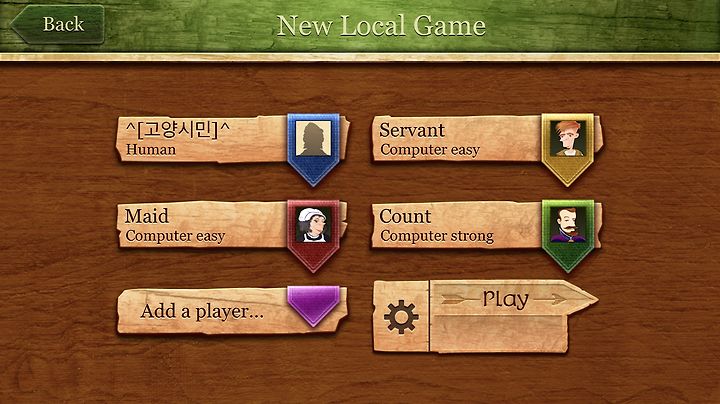The height and width of the screenshot is (404, 720).
Task: Open game settings with the gear icon
Action: coord(401,317)
